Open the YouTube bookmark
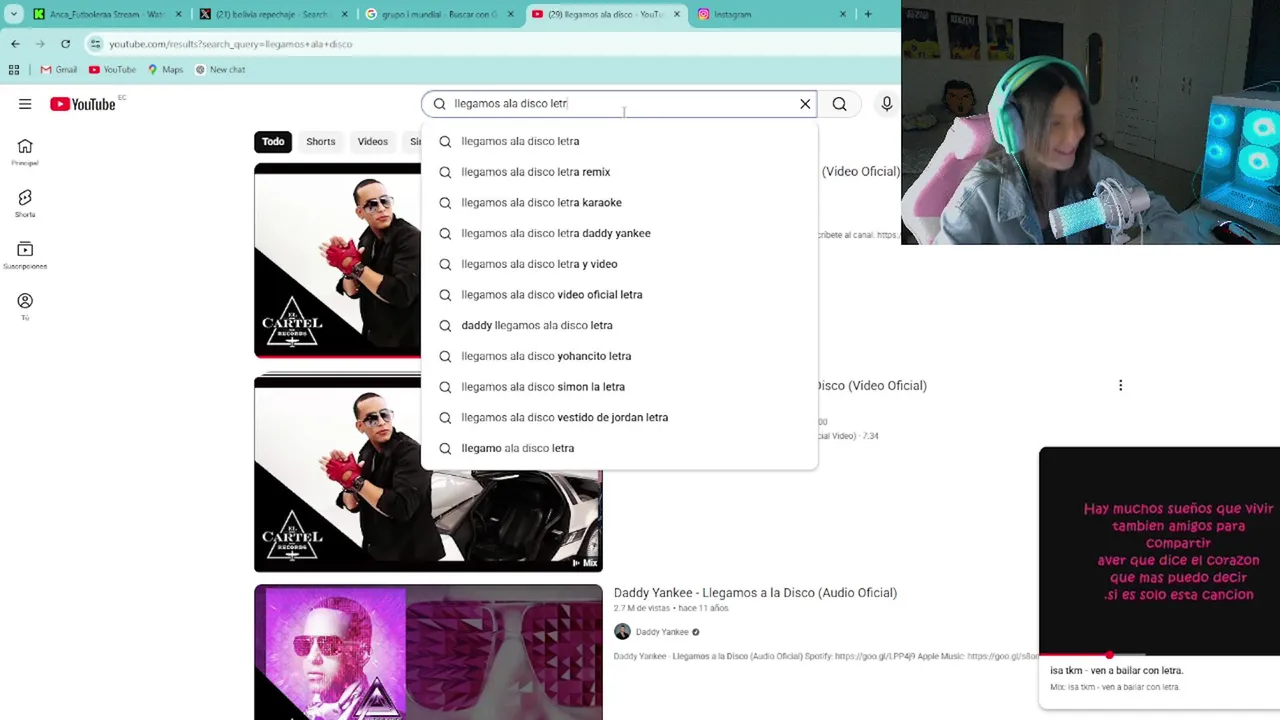Viewport: 1280px width, 720px height. [112, 70]
